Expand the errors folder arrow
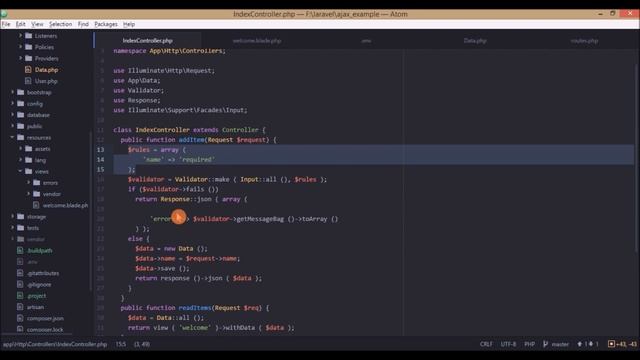The width and height of the screenshot is (640, 360). (x=29, y=182)
